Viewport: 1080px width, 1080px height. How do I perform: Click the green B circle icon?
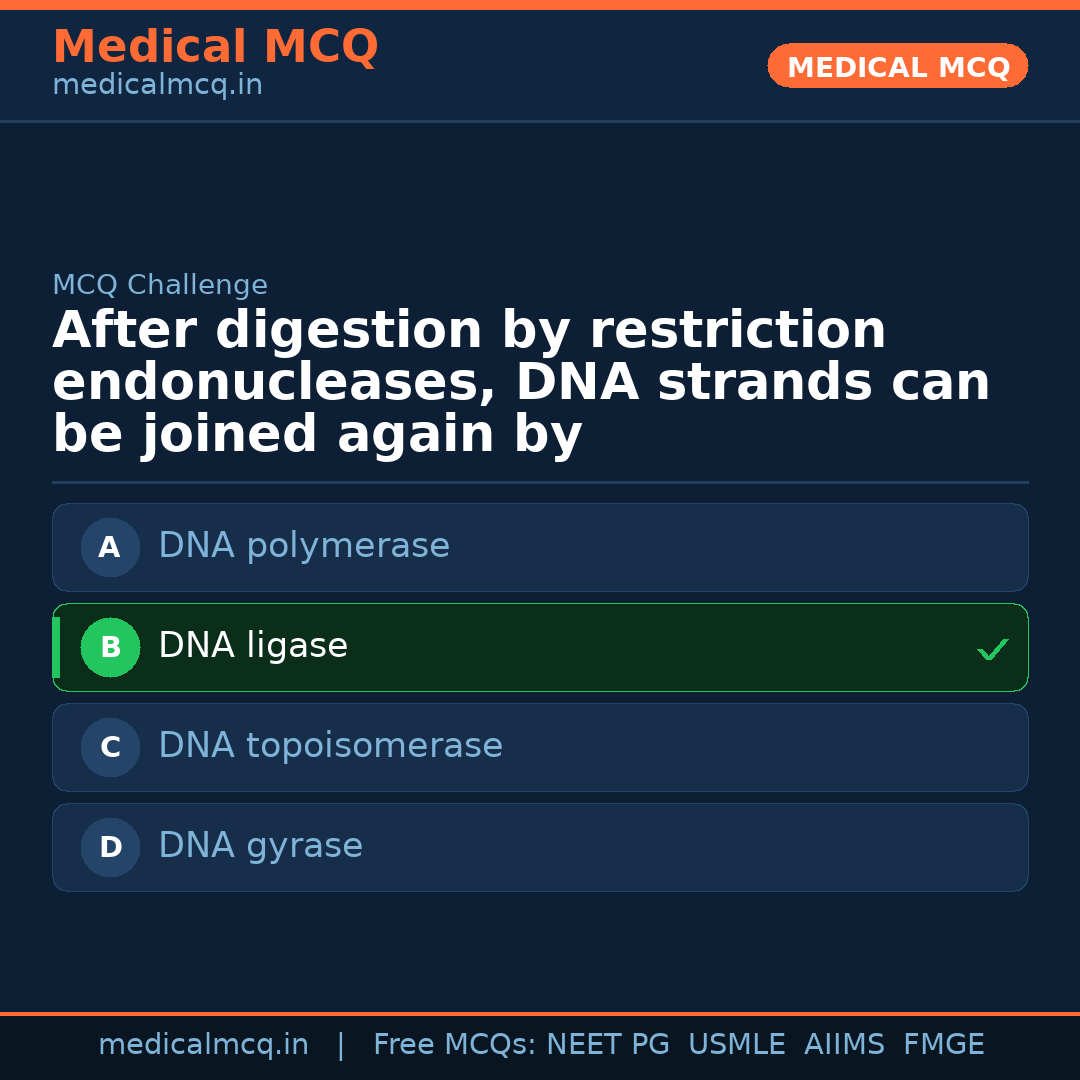pyautogui.click(x=110, y=647)
